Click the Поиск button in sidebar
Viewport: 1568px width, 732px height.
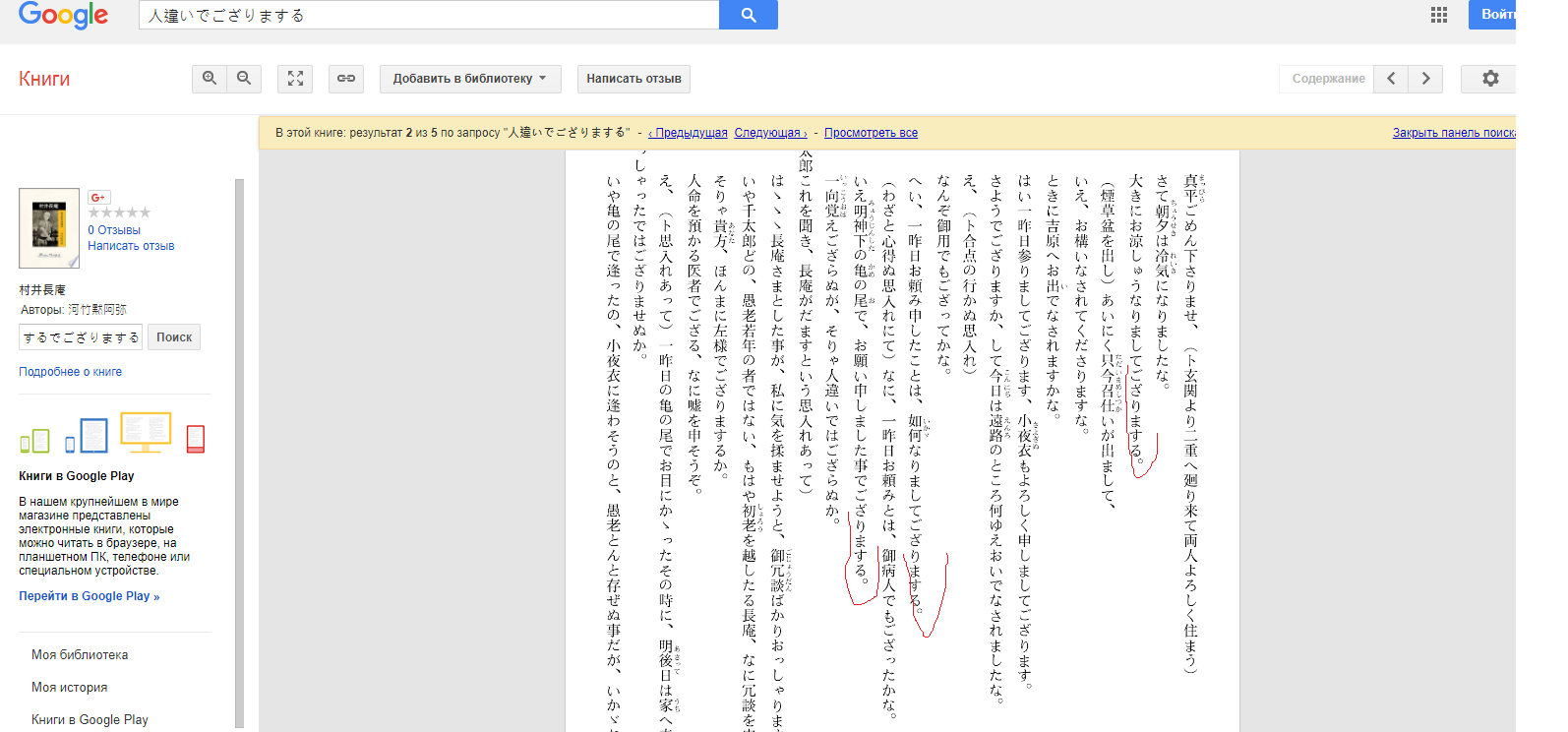point(174,337)
